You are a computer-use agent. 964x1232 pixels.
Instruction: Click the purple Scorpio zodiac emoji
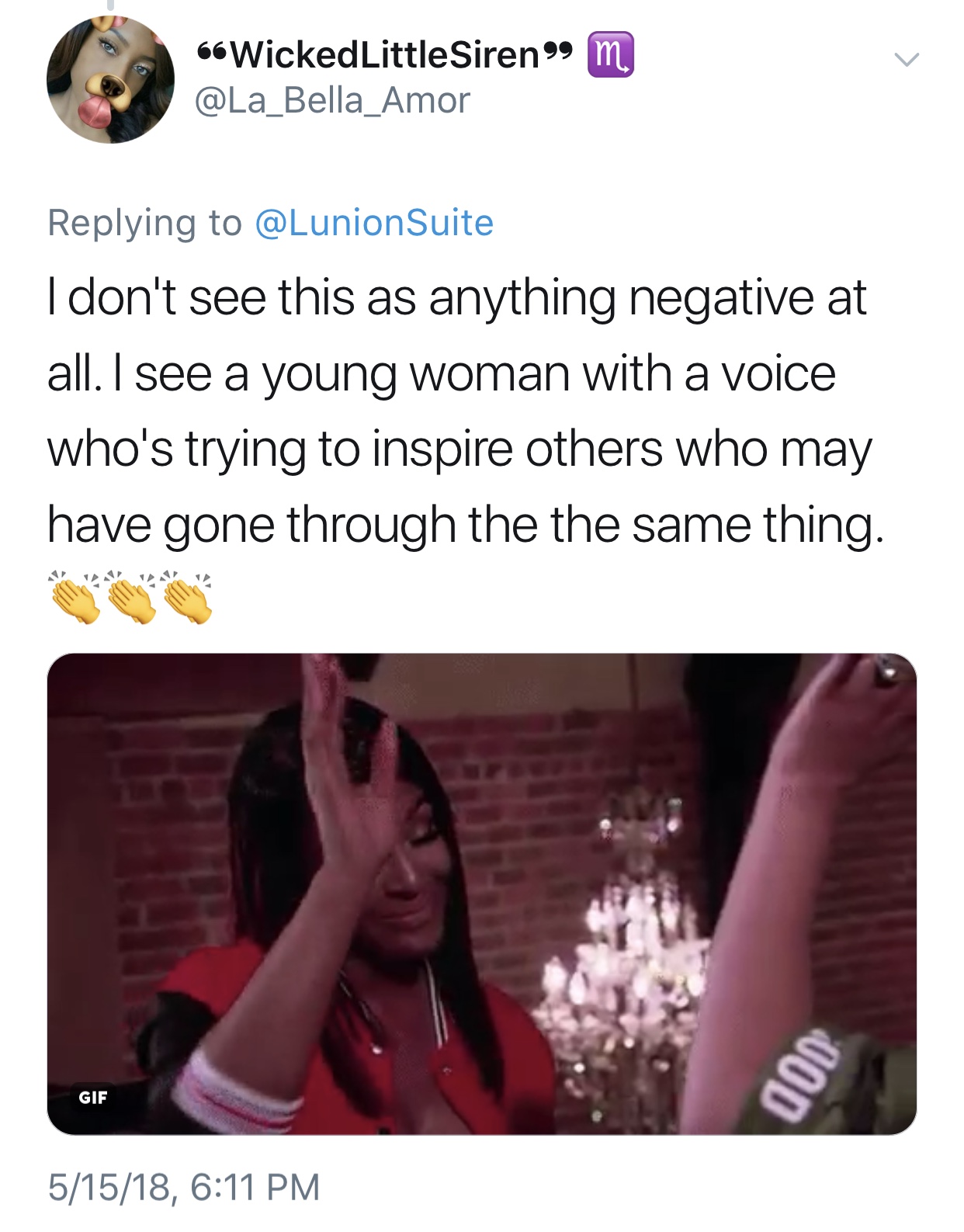611,54
